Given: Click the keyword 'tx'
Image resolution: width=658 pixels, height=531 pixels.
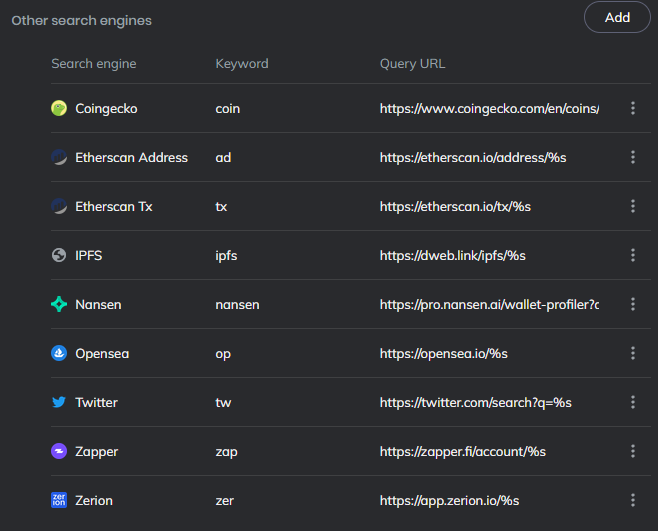Looking at the screenshot, I should click(x=221, y=207).
